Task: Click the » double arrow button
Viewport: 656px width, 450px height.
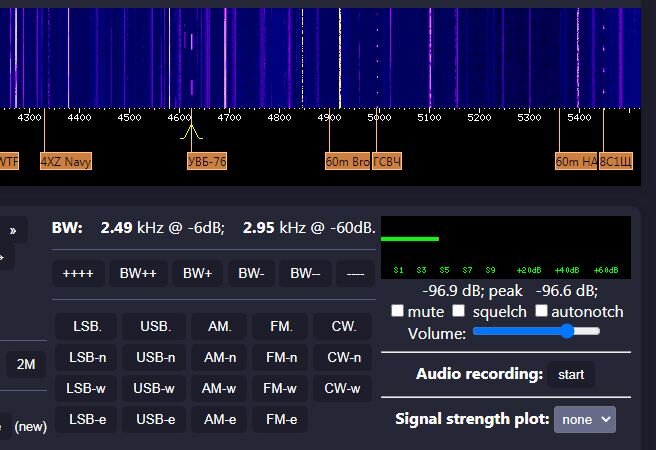Action: (13, 230)
